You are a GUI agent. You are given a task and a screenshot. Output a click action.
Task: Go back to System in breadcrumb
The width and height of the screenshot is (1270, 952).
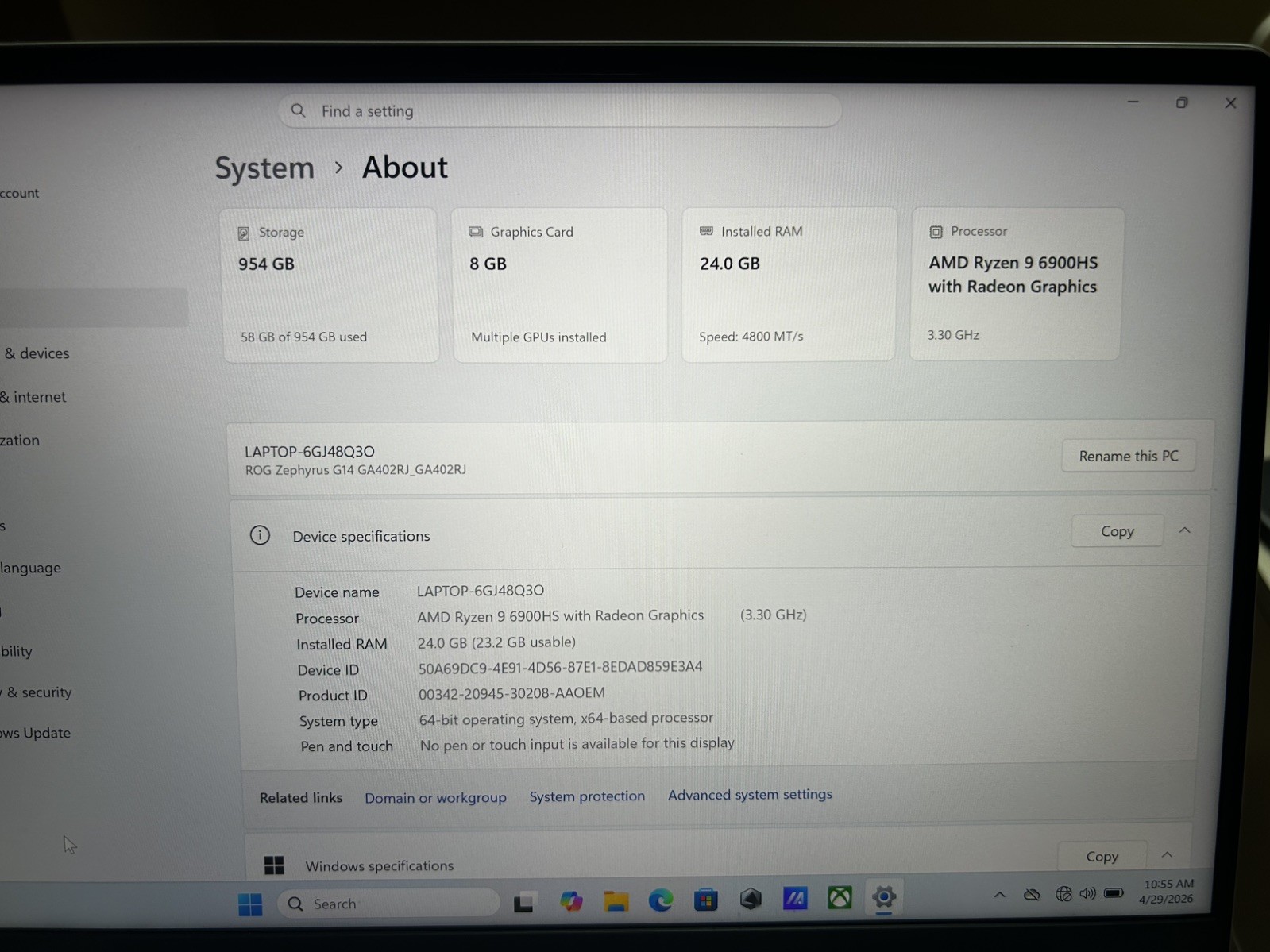pyautogui.click(x=264, y=168)
